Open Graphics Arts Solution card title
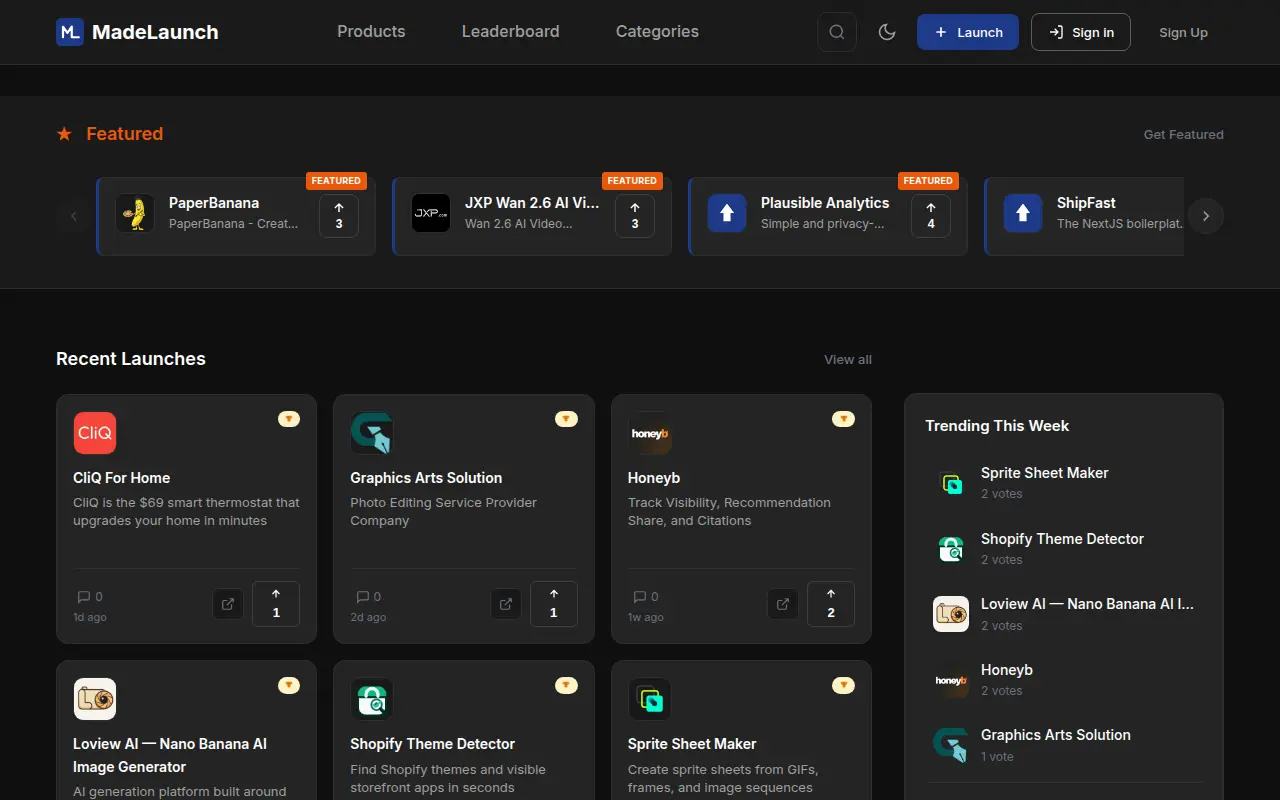The width and height of the screenshot is (1280, 800). point(426,478)
